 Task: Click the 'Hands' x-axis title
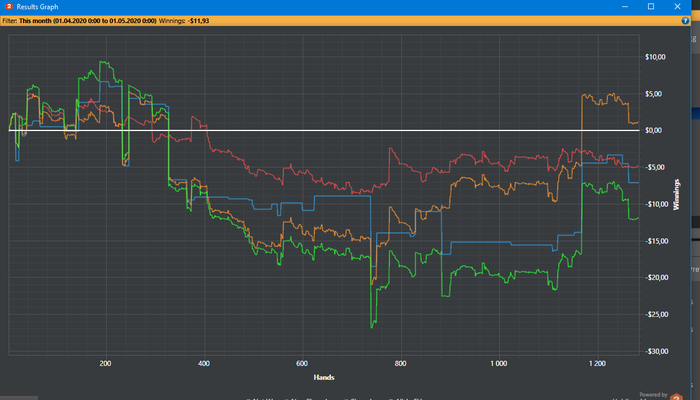(324, 378)
